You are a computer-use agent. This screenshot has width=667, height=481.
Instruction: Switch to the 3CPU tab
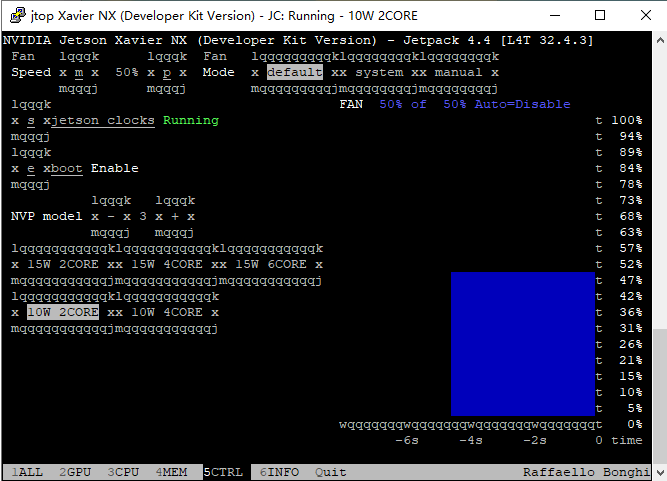coord(123,472)
